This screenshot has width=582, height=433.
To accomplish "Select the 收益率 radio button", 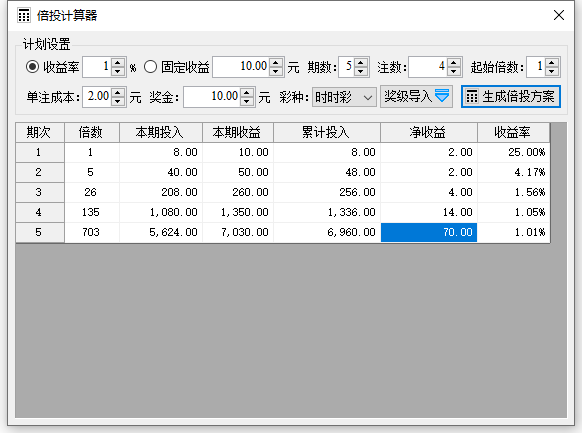I will [x=32, y=67].
